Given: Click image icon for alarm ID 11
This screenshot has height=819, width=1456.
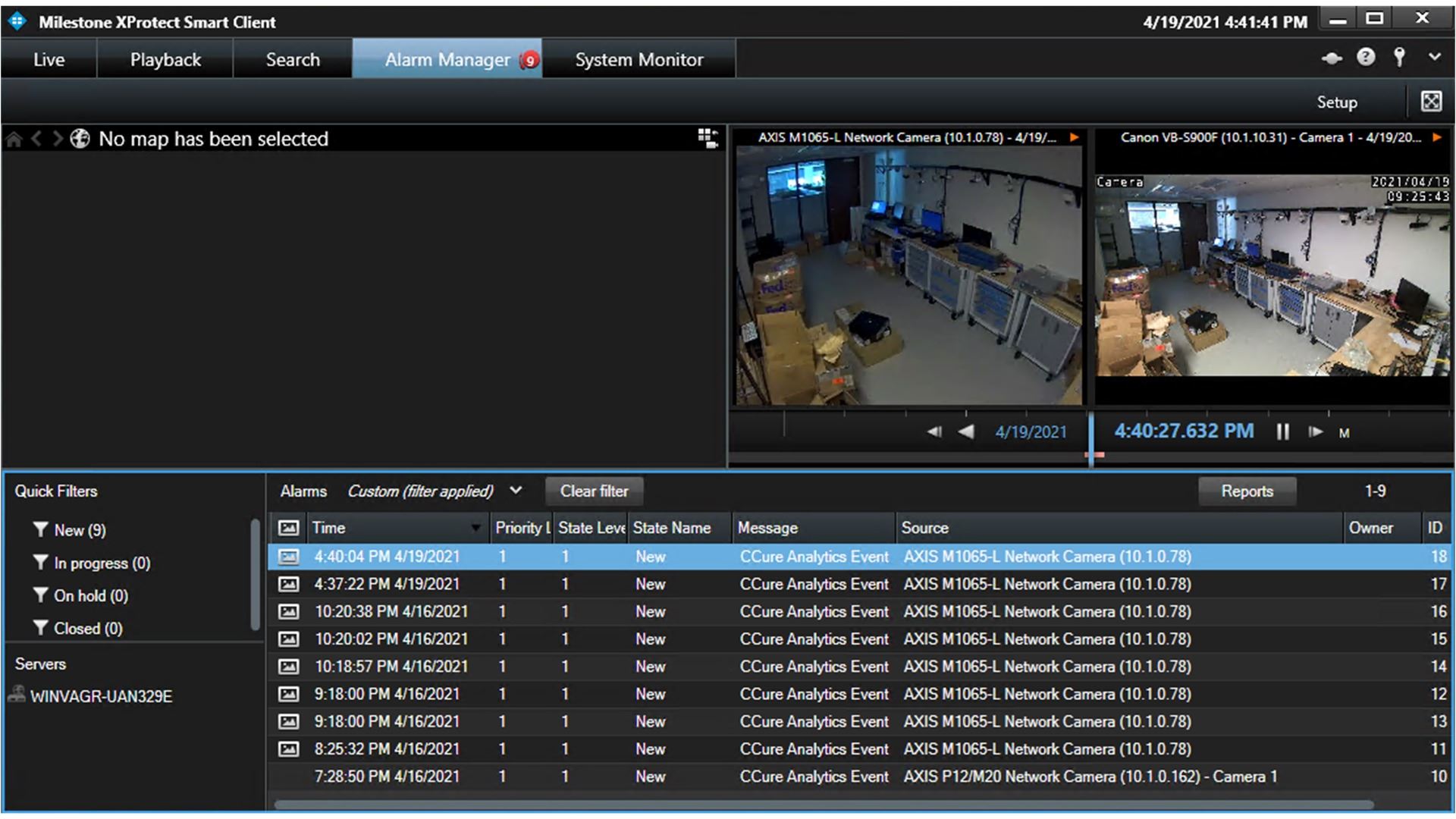Looking at the screenshot, I should click(x=288, y=748).
